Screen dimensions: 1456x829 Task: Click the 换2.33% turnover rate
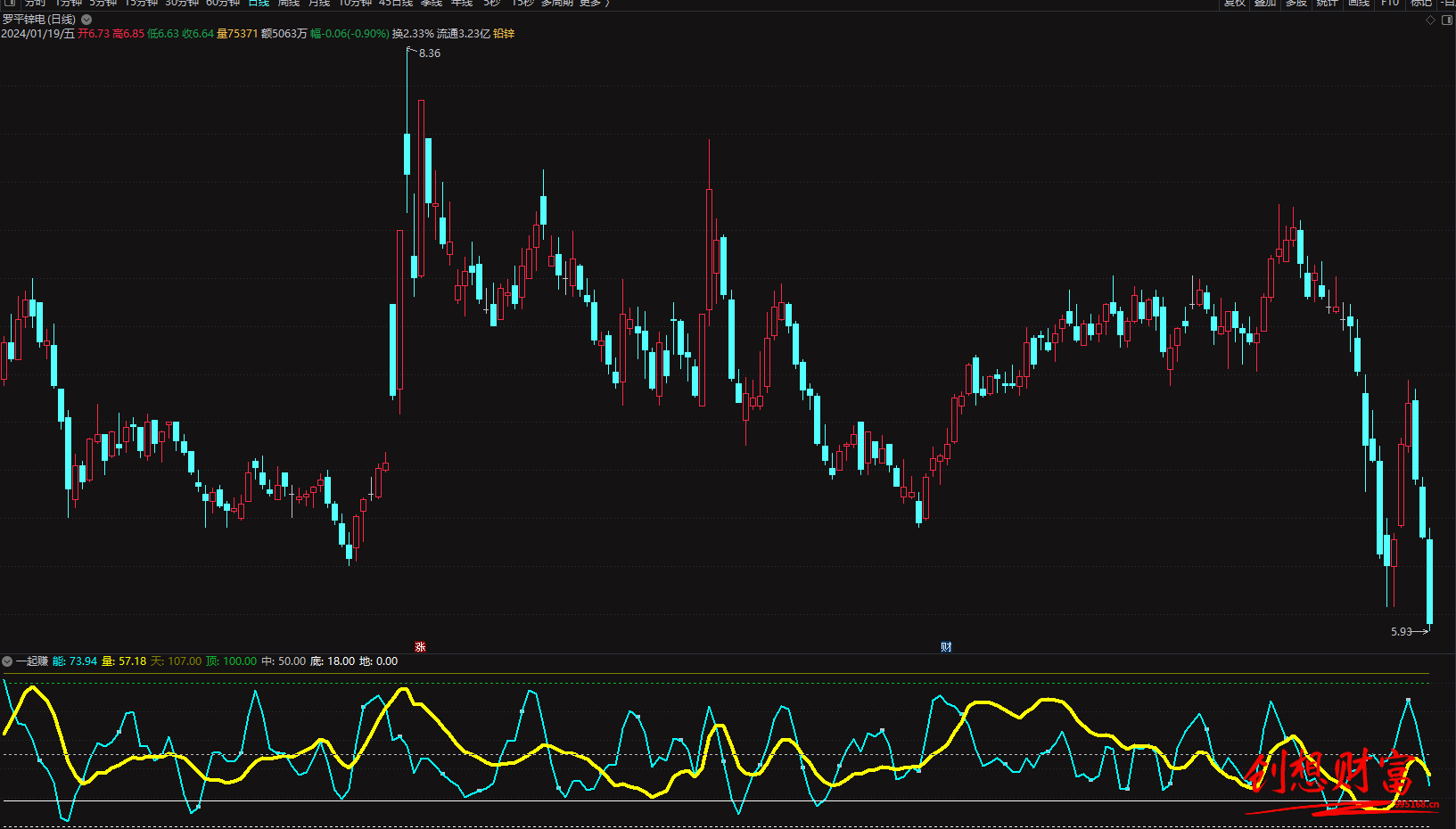(413, 34)
